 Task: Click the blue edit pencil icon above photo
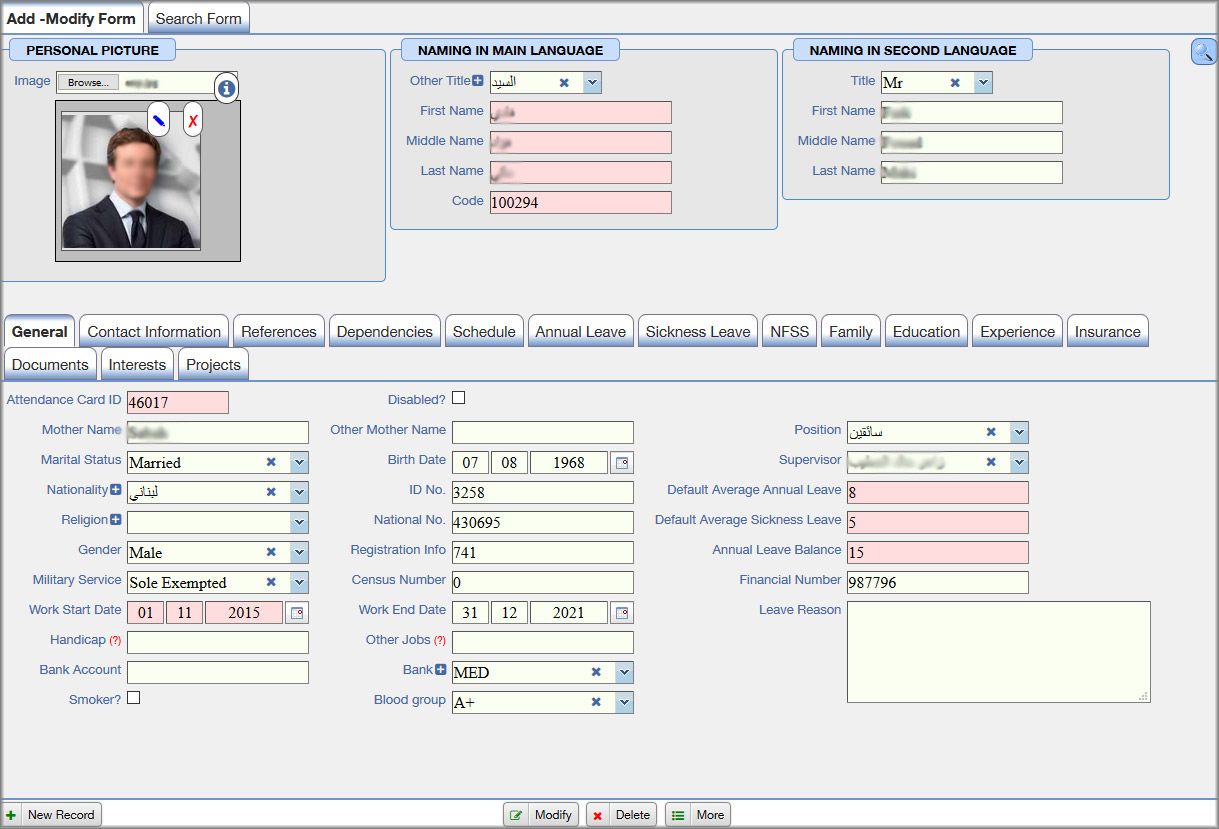(x=158, y=120)
